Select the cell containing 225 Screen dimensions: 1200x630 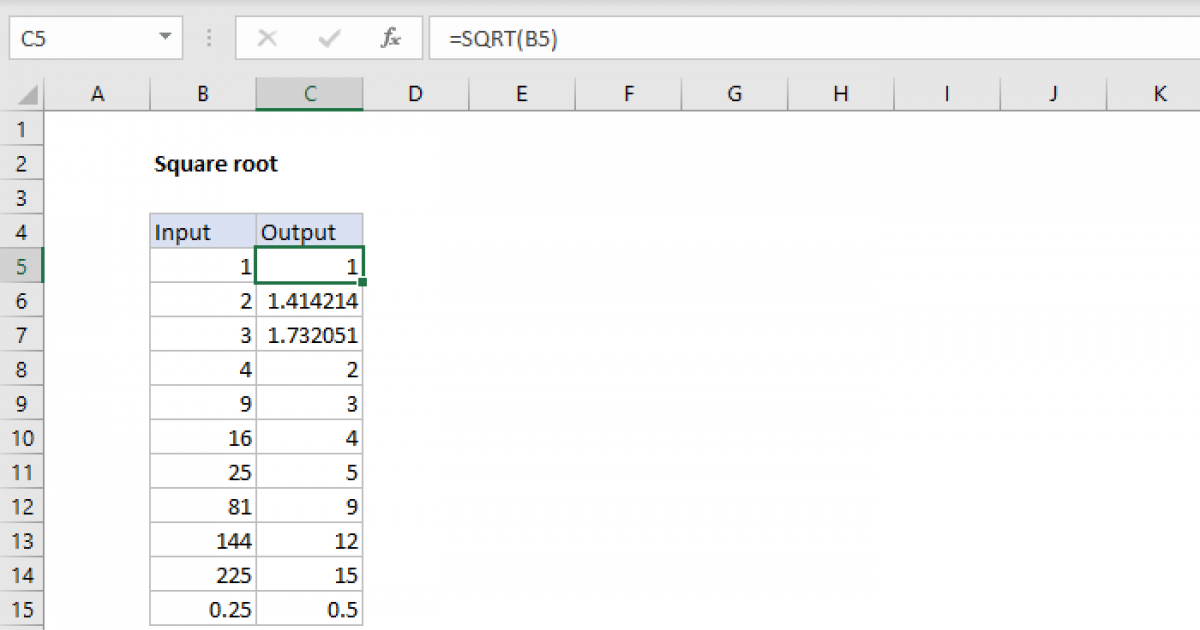[x=202, y=575]
